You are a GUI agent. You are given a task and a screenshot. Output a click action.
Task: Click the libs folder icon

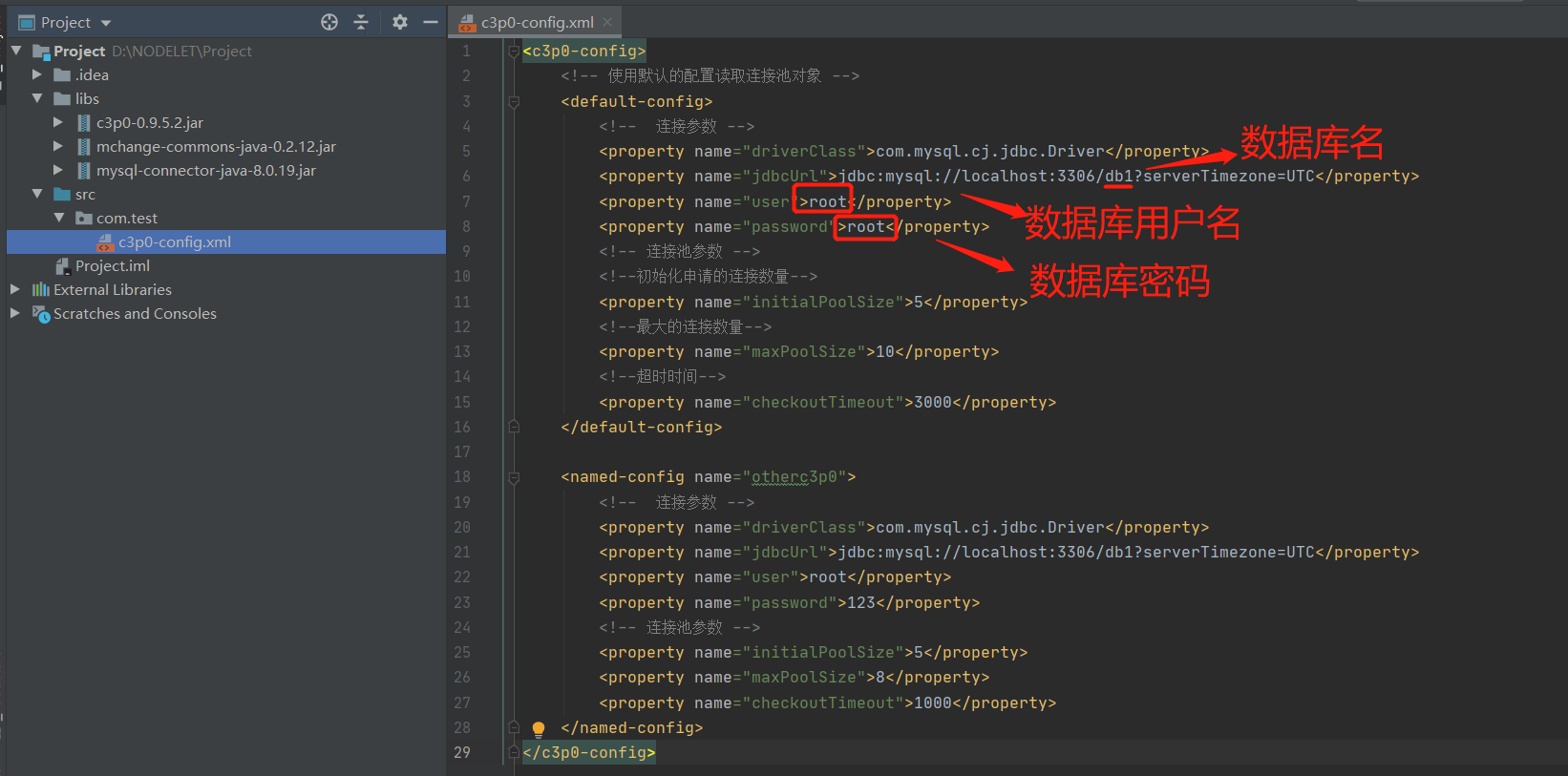62,98
